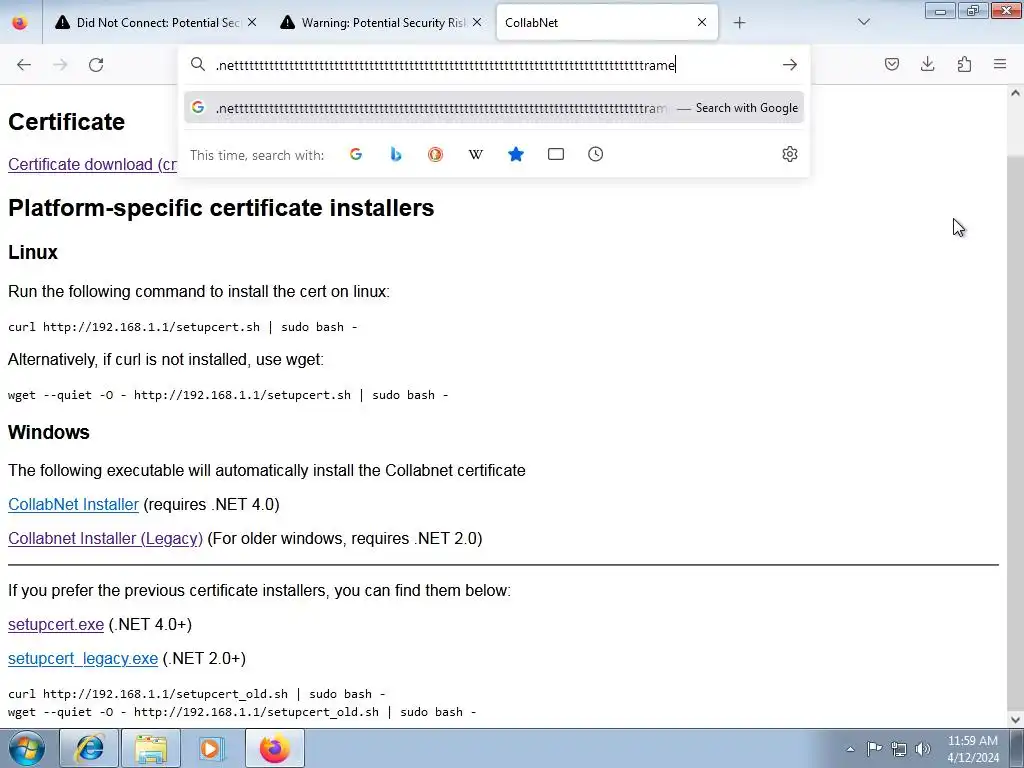Click the page scrollbar up arrow
The width and height of the screenshot is (1024, 768).
(1015, 93)
